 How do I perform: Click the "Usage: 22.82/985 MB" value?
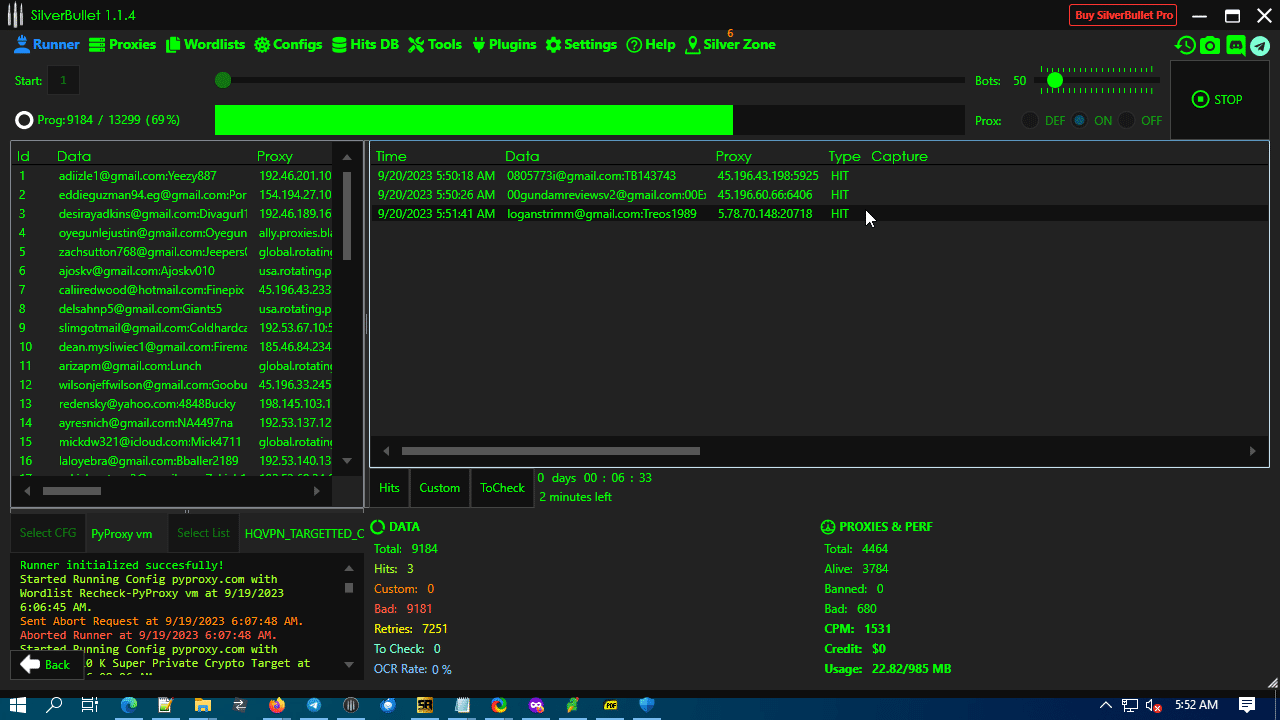tap(912, 669)
